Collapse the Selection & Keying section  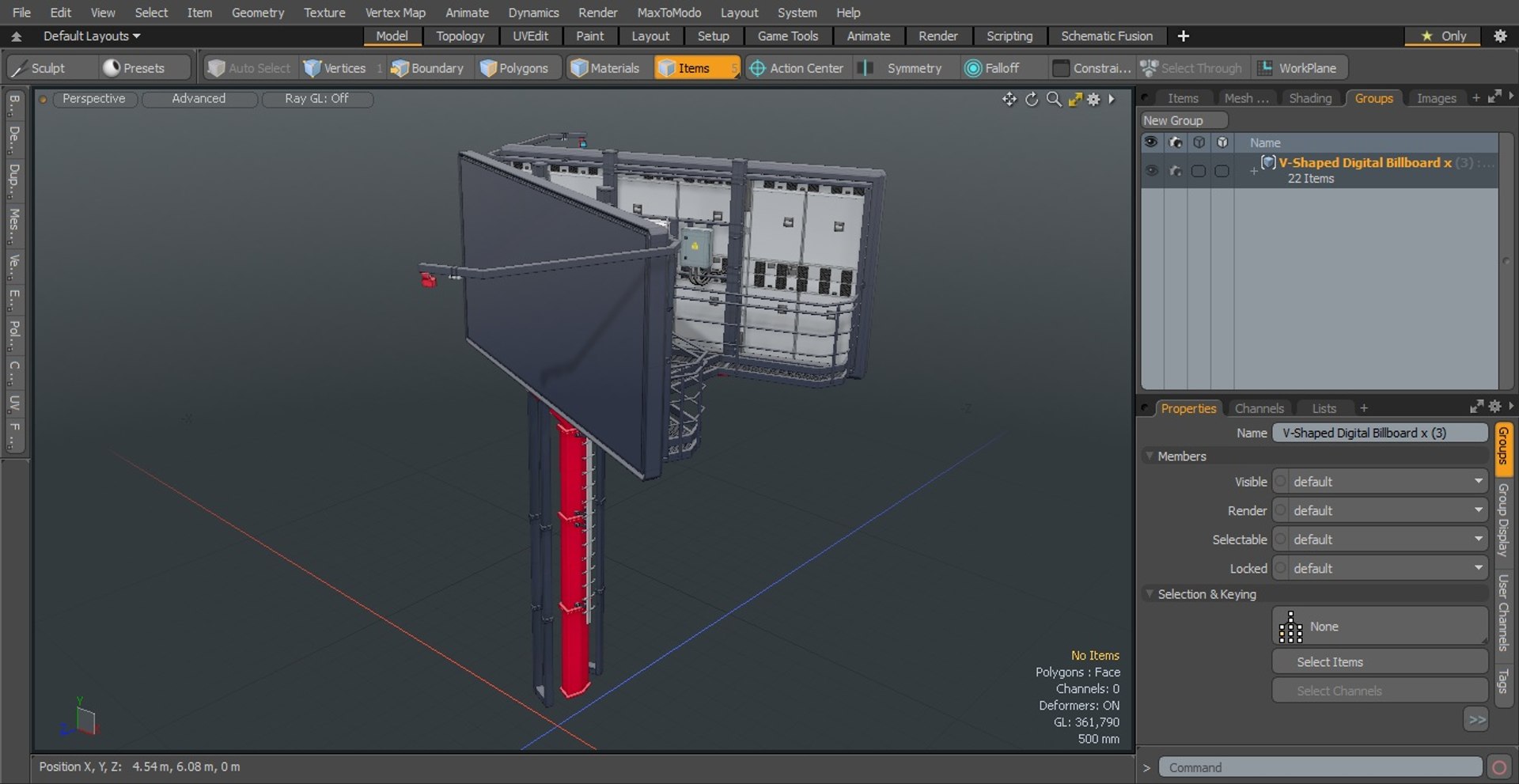1150,594
